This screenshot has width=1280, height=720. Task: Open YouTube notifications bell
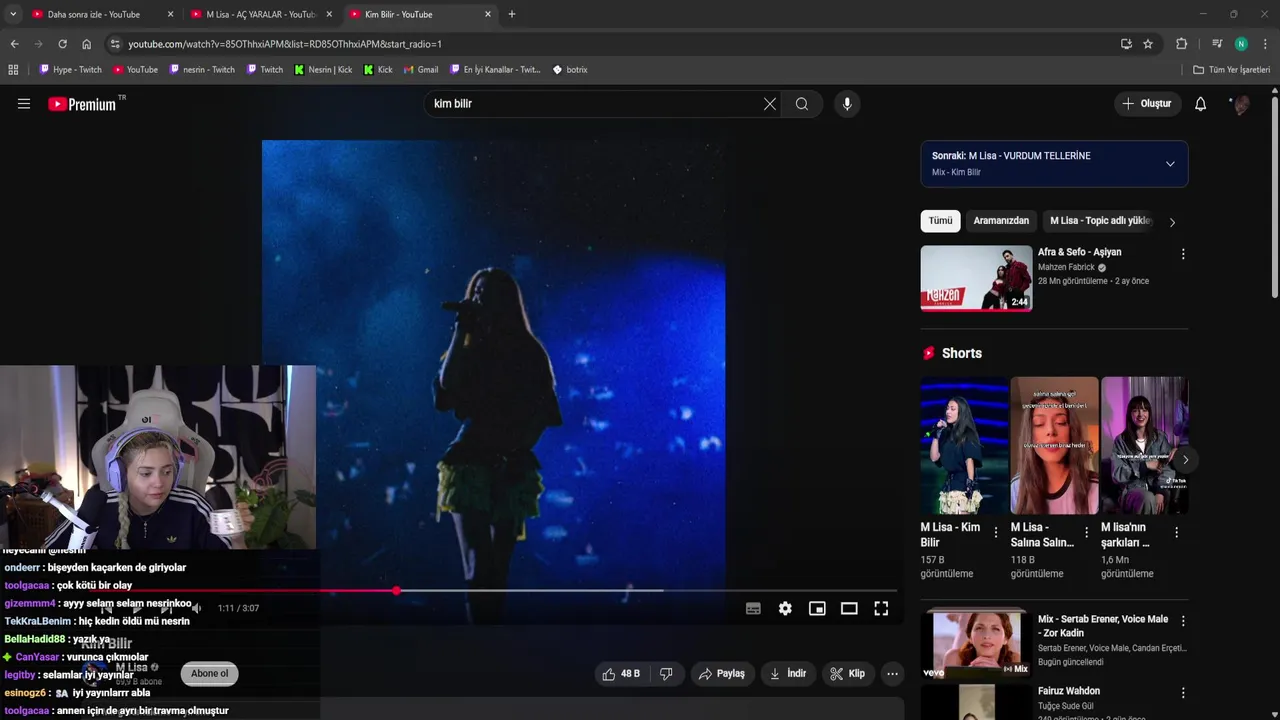(x=1201, y=104)
